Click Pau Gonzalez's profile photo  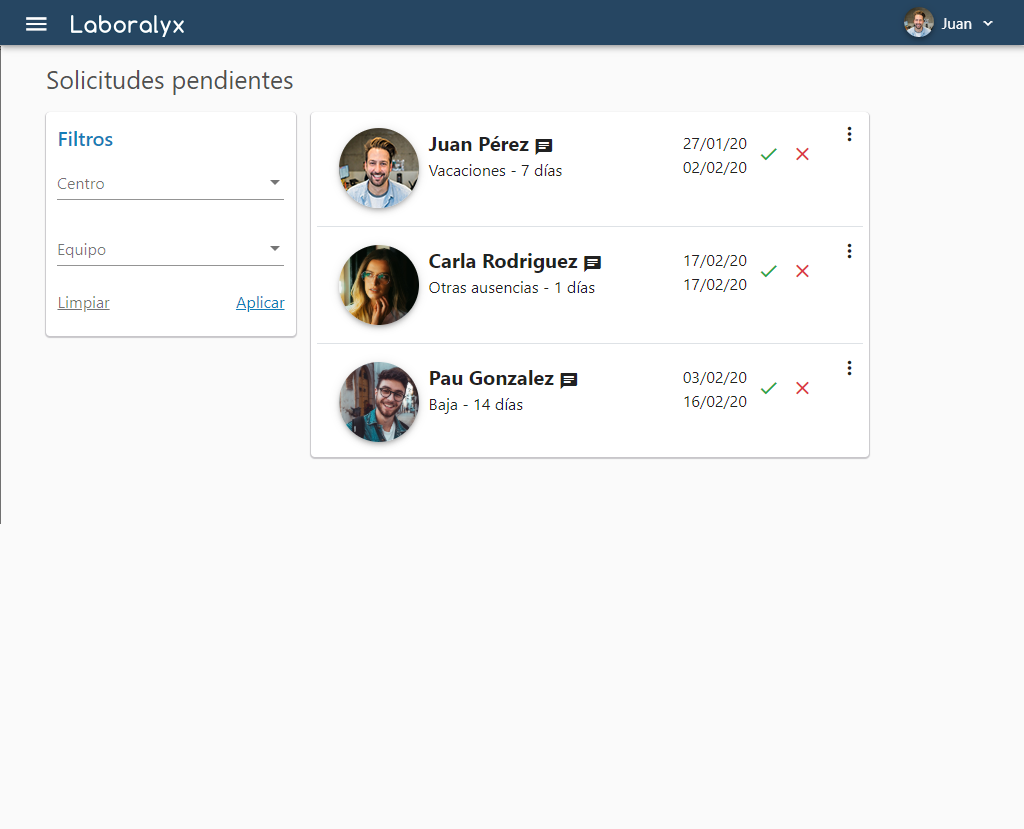tap(379, 402)
